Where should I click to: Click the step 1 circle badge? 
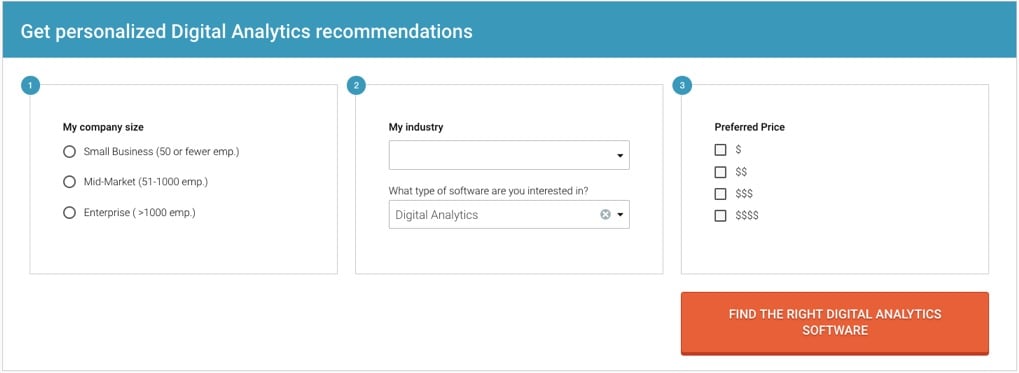click(x=31, y=85)
